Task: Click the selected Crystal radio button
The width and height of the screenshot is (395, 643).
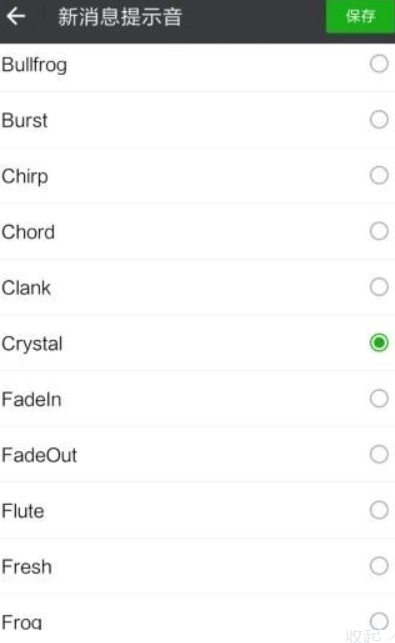Action: coord(379,343)
